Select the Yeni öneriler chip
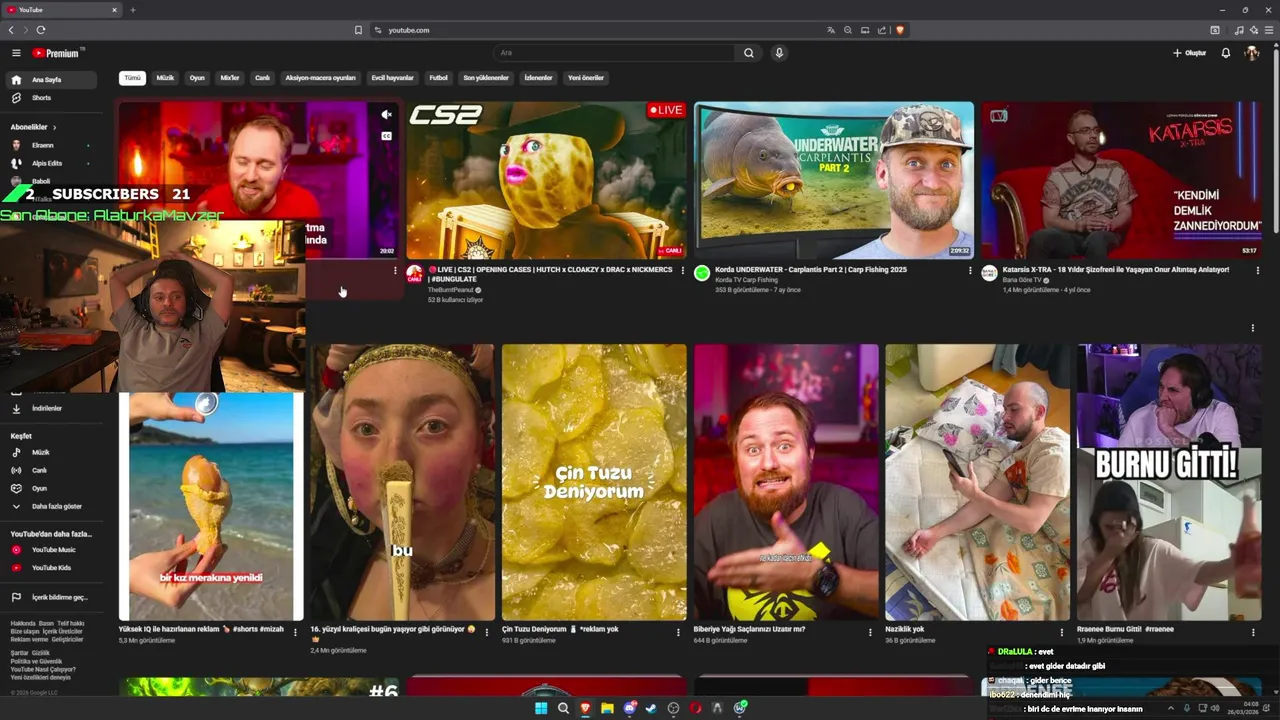Viewport: 1280px width, 720px height. click(x=586, y=78)
